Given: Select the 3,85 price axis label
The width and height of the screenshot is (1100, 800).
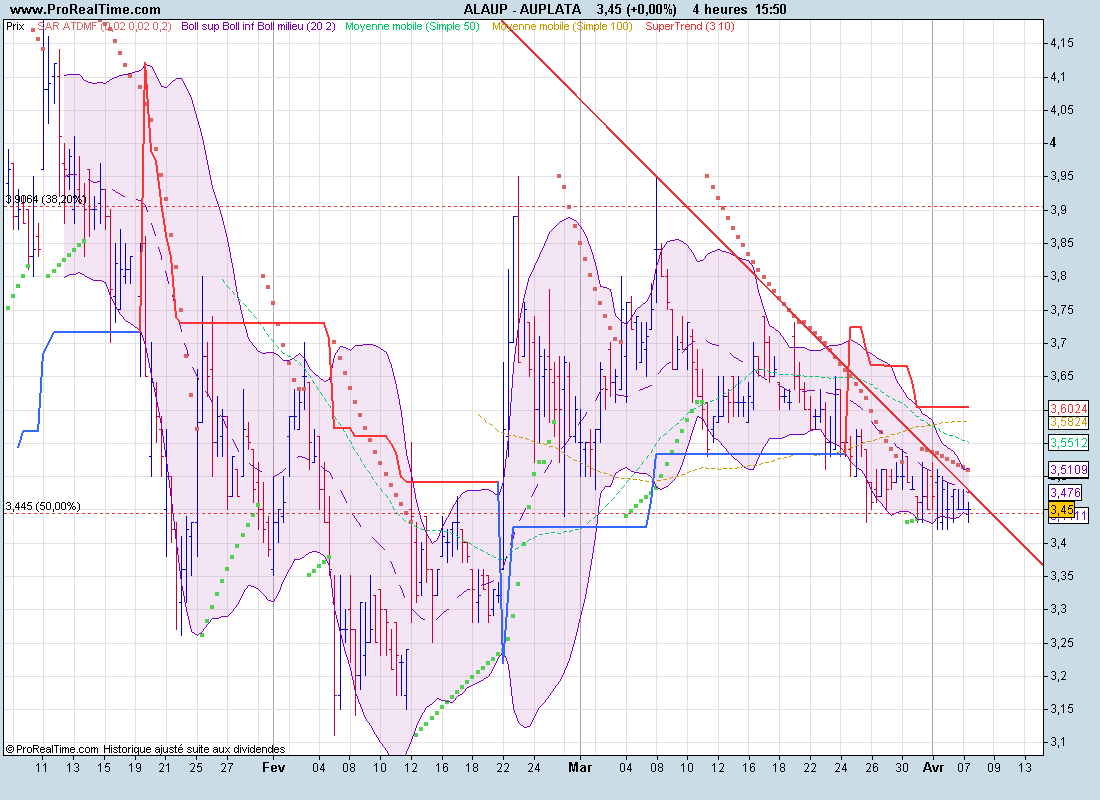Looking at the screenshot, I should (1061, 243).
